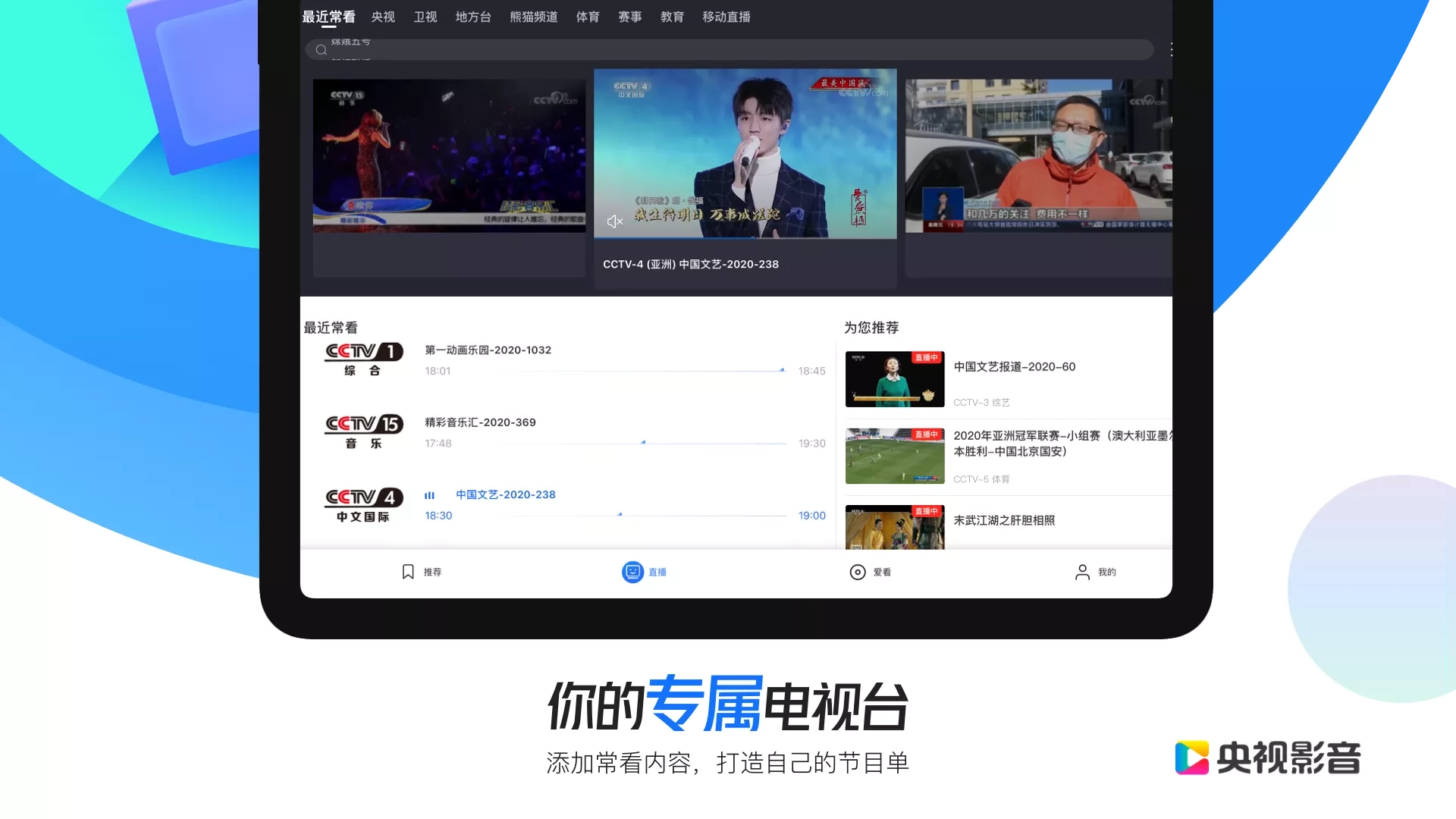Viewport: 1456px width, 819px height.
Task: Click the 18:30 start time label
Action: (438, 516)
